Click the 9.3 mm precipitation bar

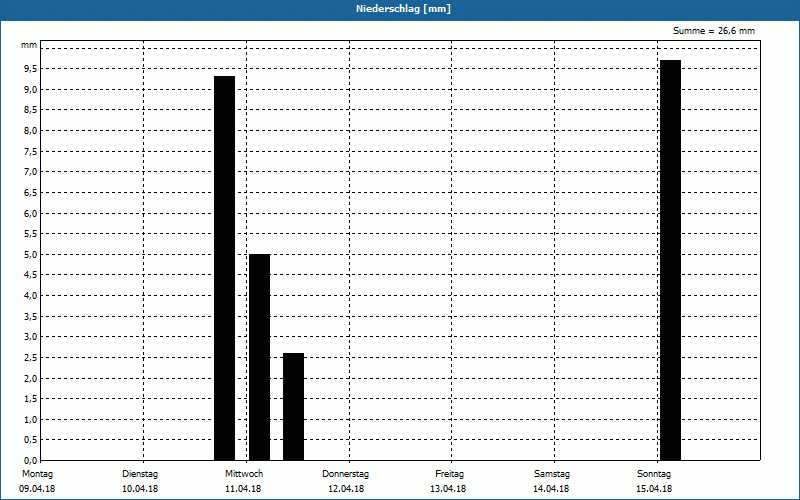click(224, 268)
